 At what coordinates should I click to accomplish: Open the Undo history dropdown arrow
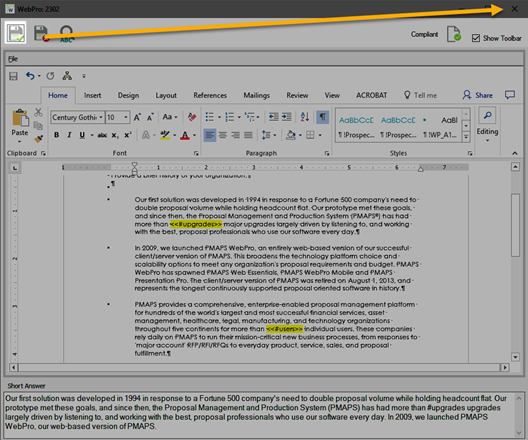coord(39,76)
